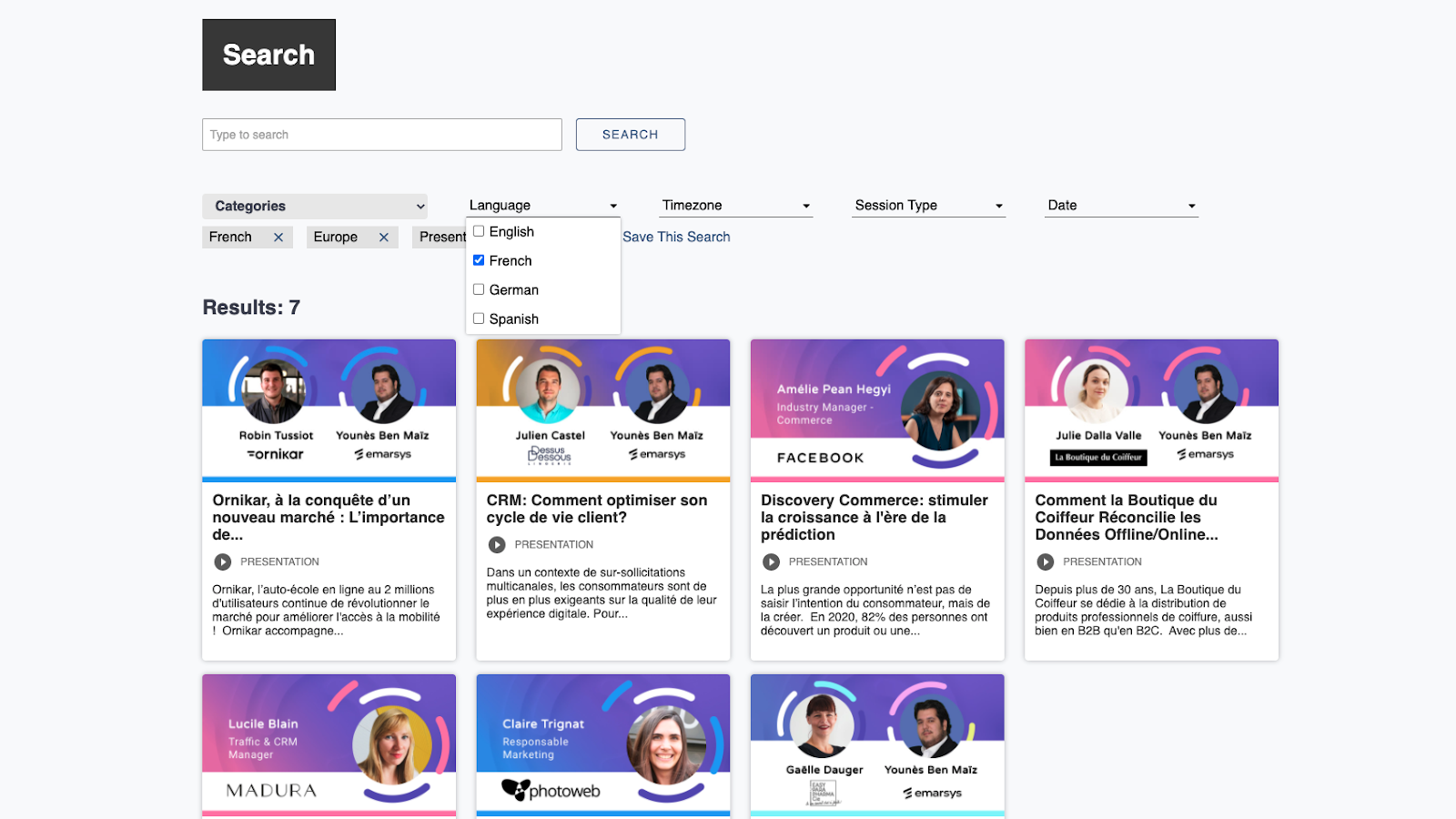This screenshot has width=1456, height=819.
Task: Click the Madura logo
Action: [271, 791]
